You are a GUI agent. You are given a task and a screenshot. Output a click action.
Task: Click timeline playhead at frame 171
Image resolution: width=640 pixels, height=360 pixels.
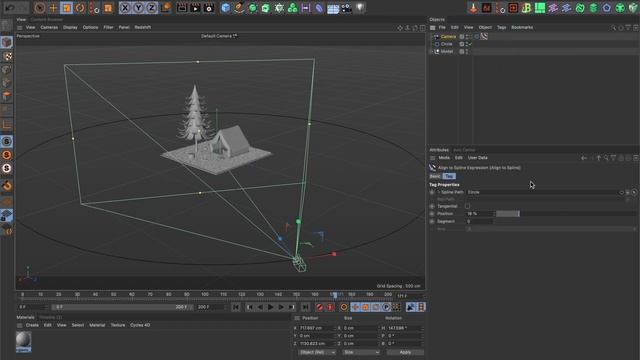coord(335,295)
